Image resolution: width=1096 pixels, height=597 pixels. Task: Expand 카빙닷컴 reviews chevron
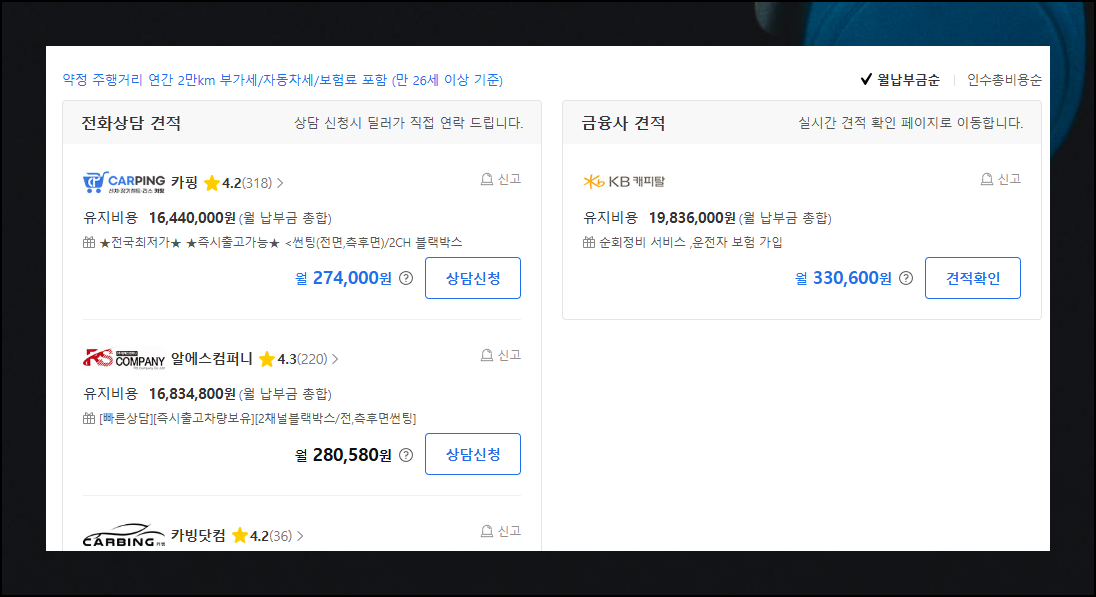[300, 536]
